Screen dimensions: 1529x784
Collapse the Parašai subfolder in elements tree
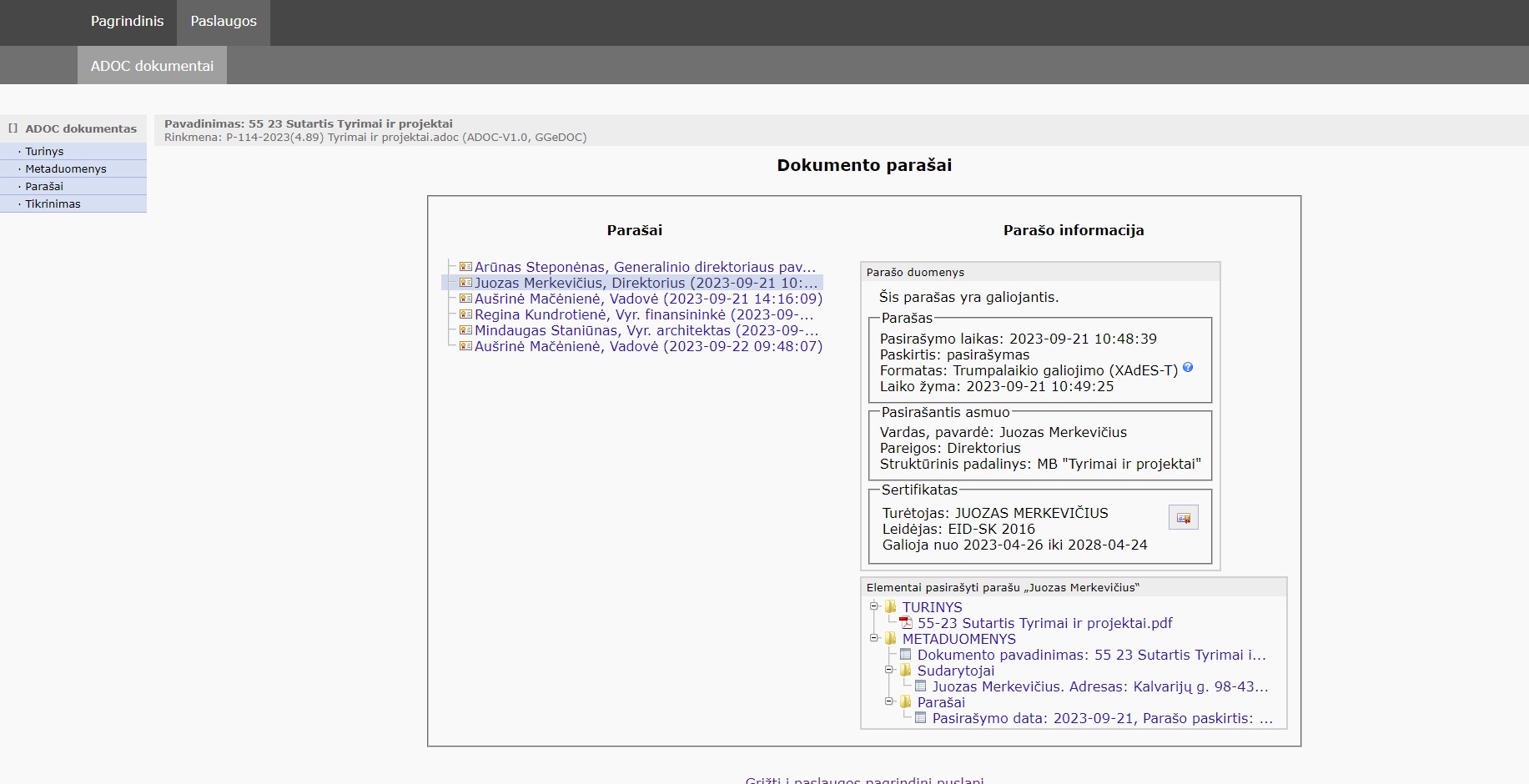click(889, 701)
